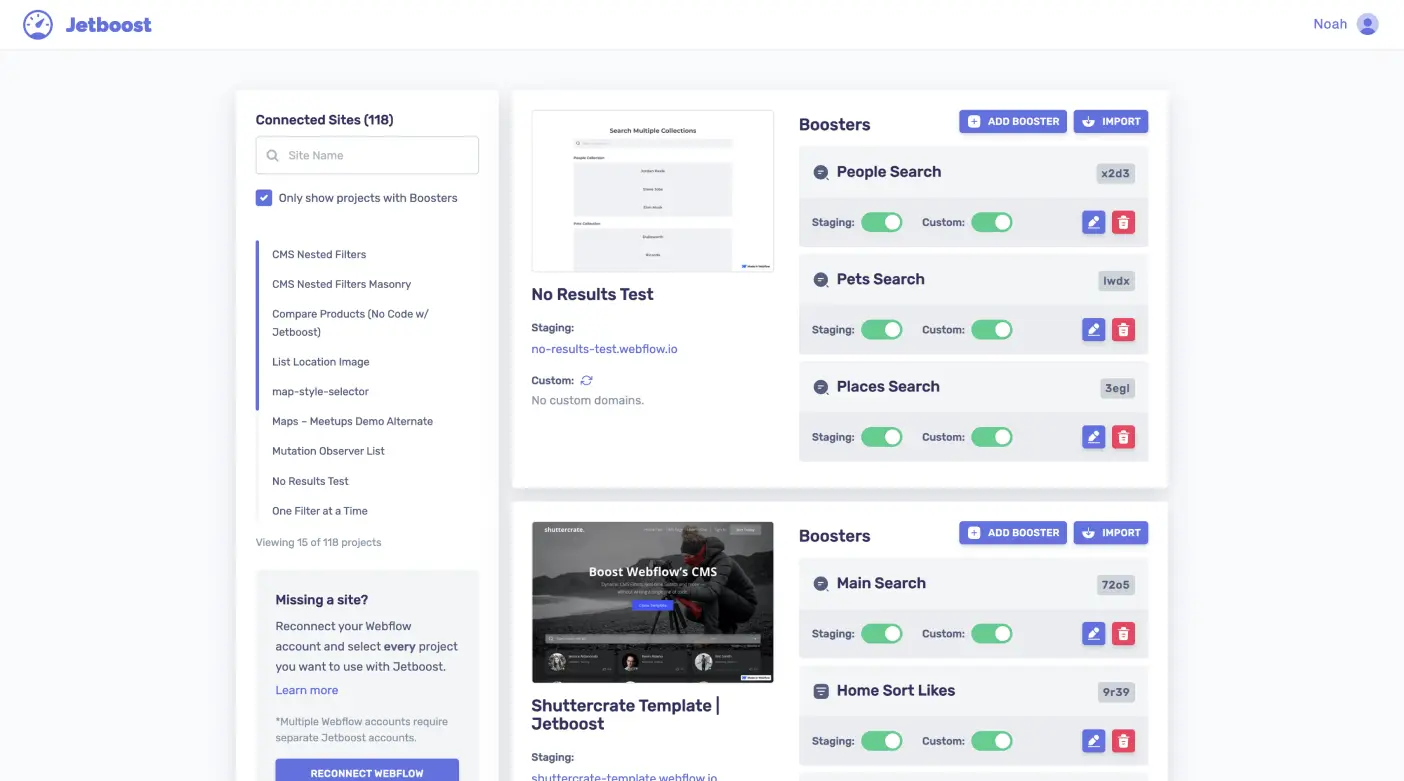
Task: Toggle Custom switch for Places Search
Action: (x=992, y=437)
